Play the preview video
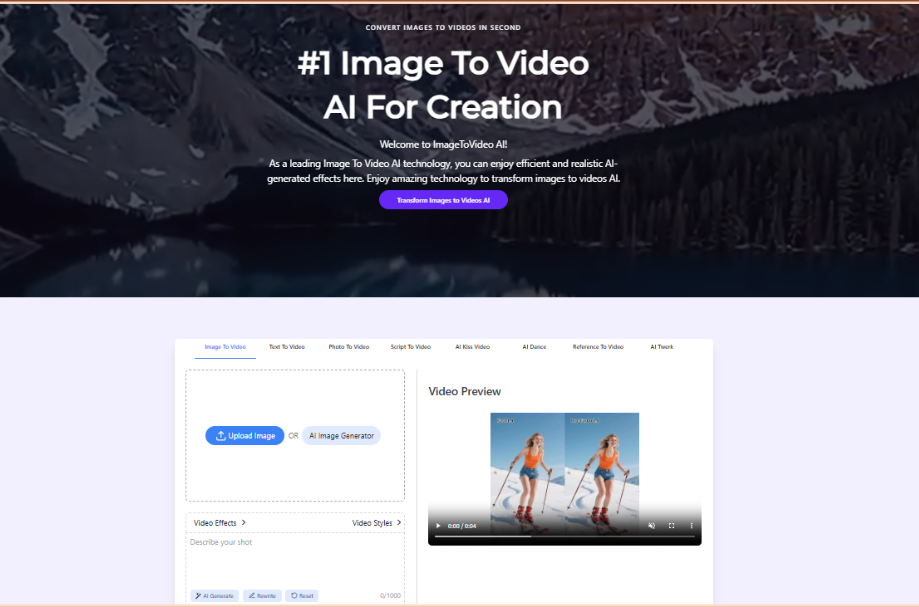 coord(438,525)
